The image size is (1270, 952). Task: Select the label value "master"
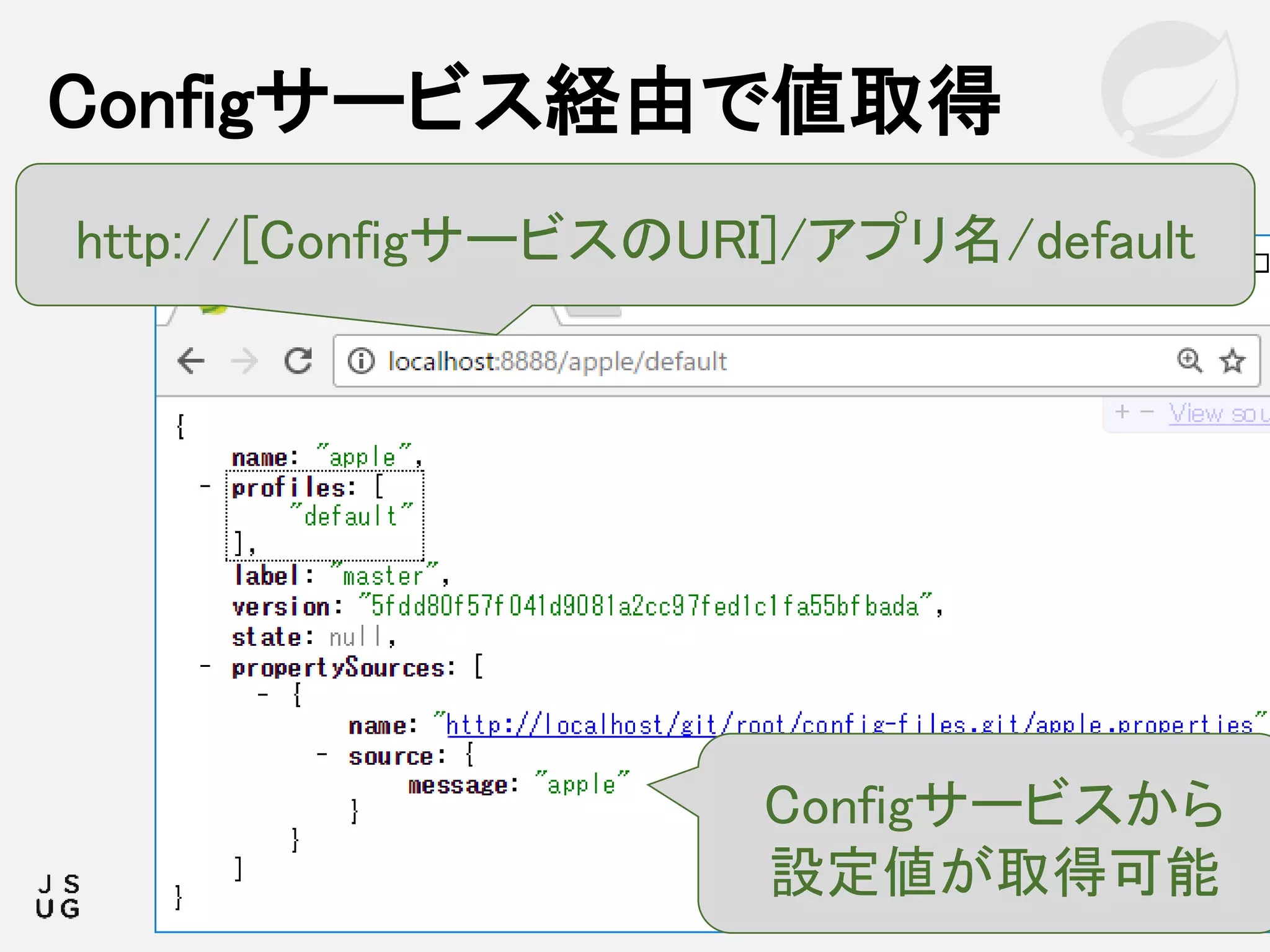click(x=384, y=575)
